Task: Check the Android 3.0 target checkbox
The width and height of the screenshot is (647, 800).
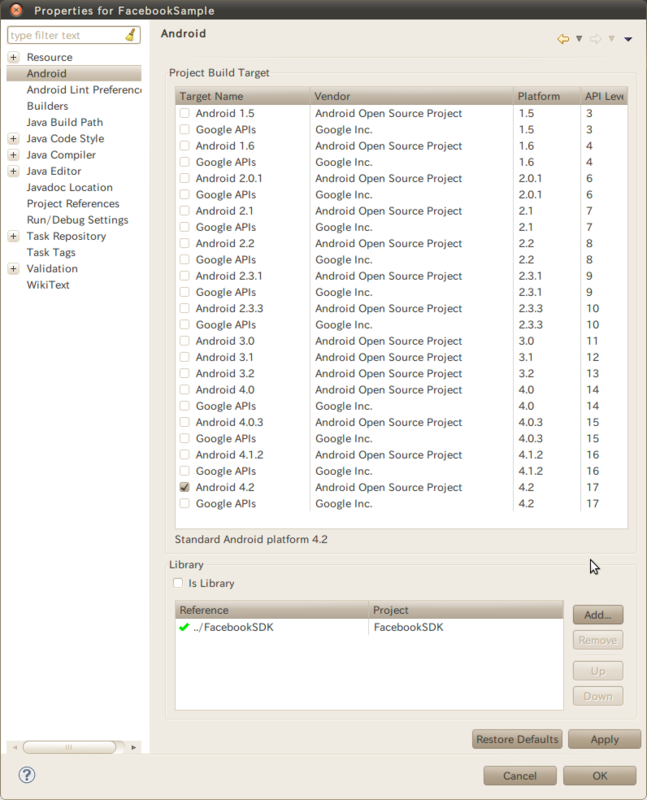Action: (x=185, y=341)
